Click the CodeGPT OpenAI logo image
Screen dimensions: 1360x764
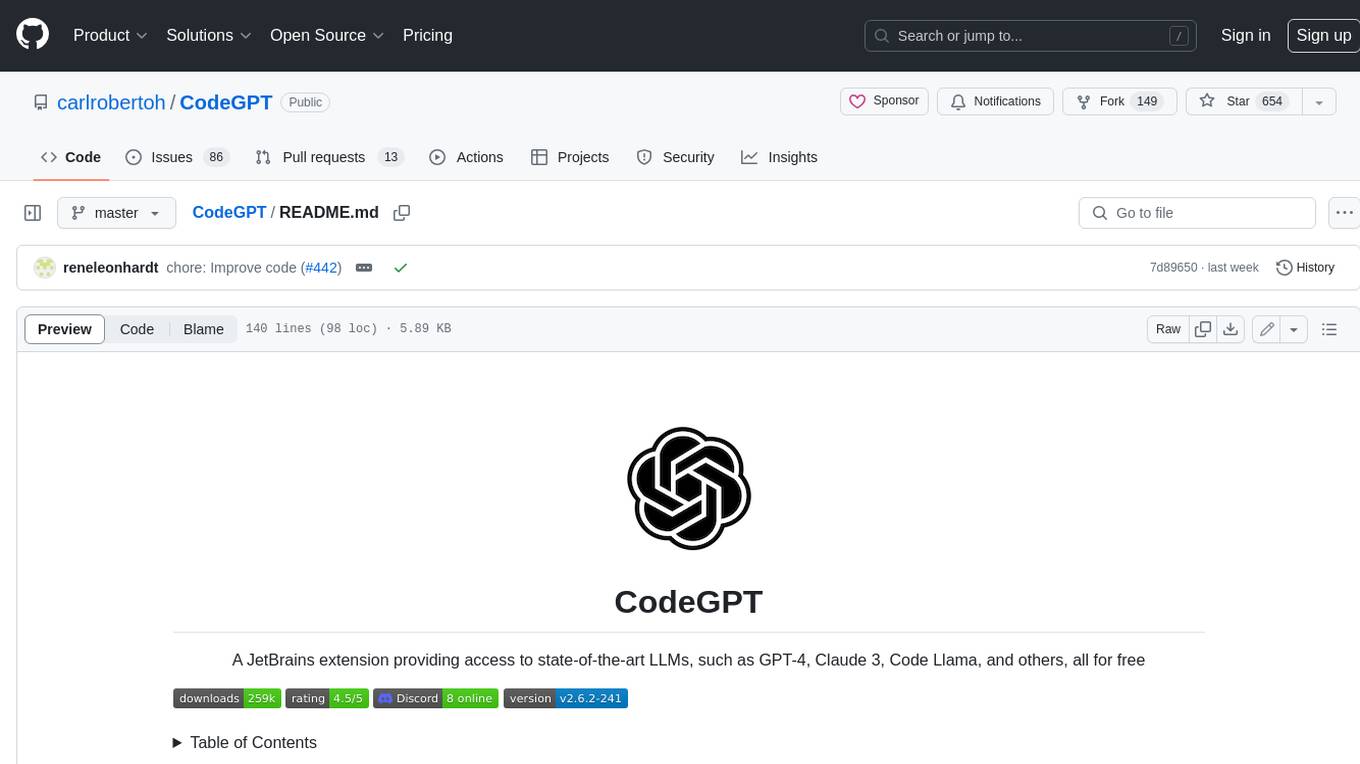(x=689, y=488)
